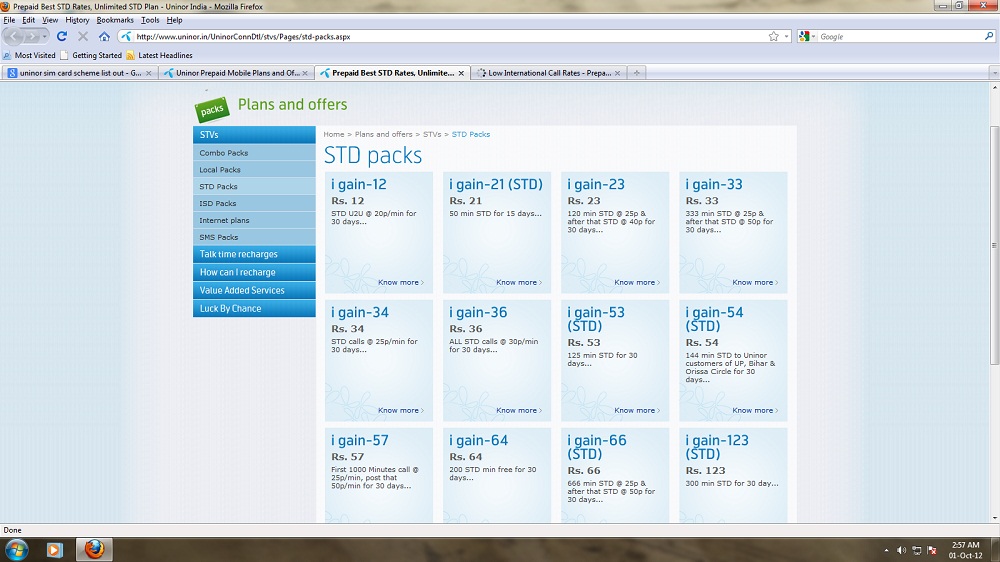Close the Low International Call Rates tab
The width and height of the screenshot is (1000, 562).
pos(617,73)
